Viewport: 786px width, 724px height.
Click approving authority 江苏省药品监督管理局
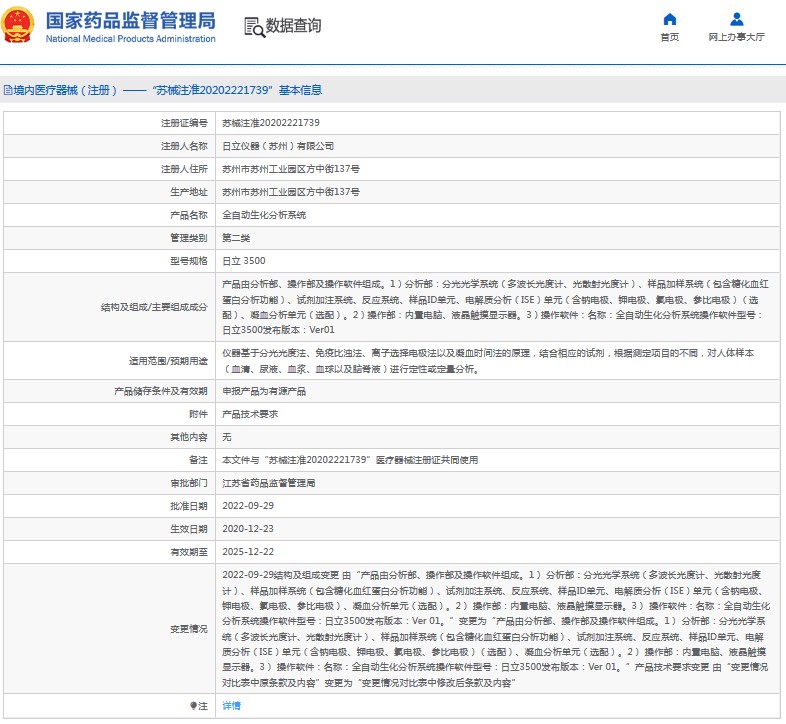[268, 483]
